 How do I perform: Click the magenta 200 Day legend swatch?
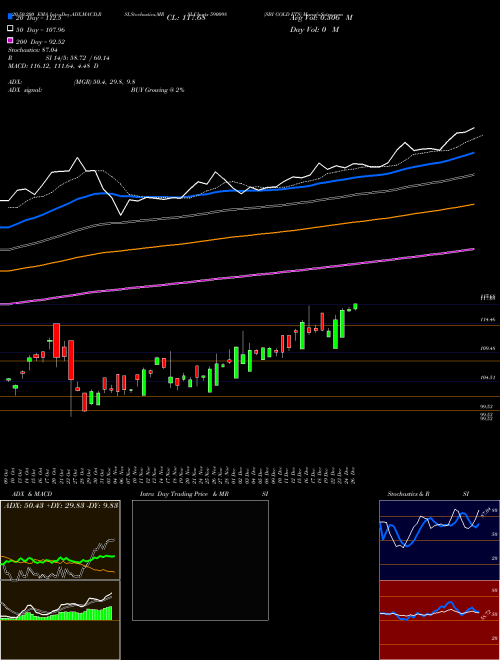[11, 40]
